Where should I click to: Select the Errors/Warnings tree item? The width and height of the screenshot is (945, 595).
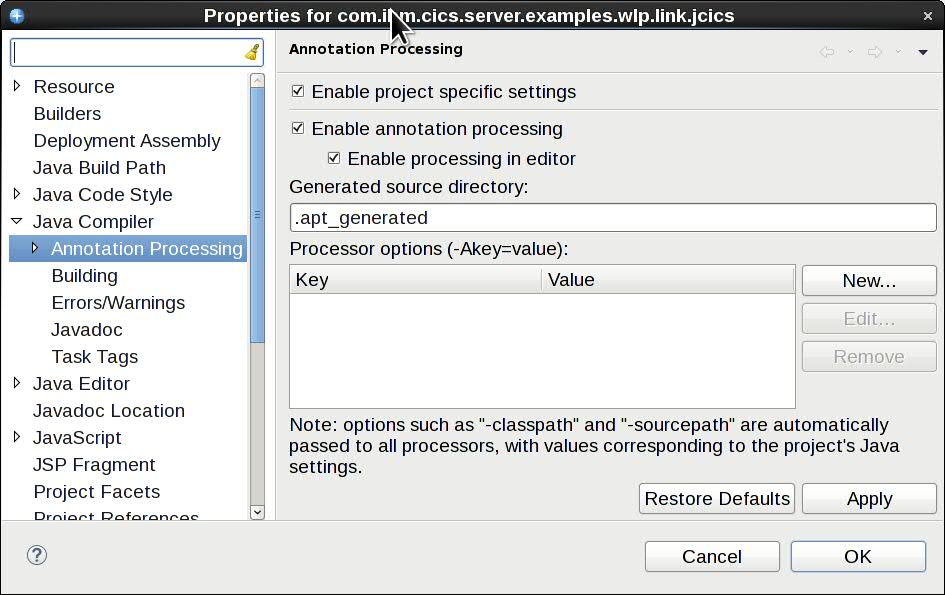(x=119, y=302)
